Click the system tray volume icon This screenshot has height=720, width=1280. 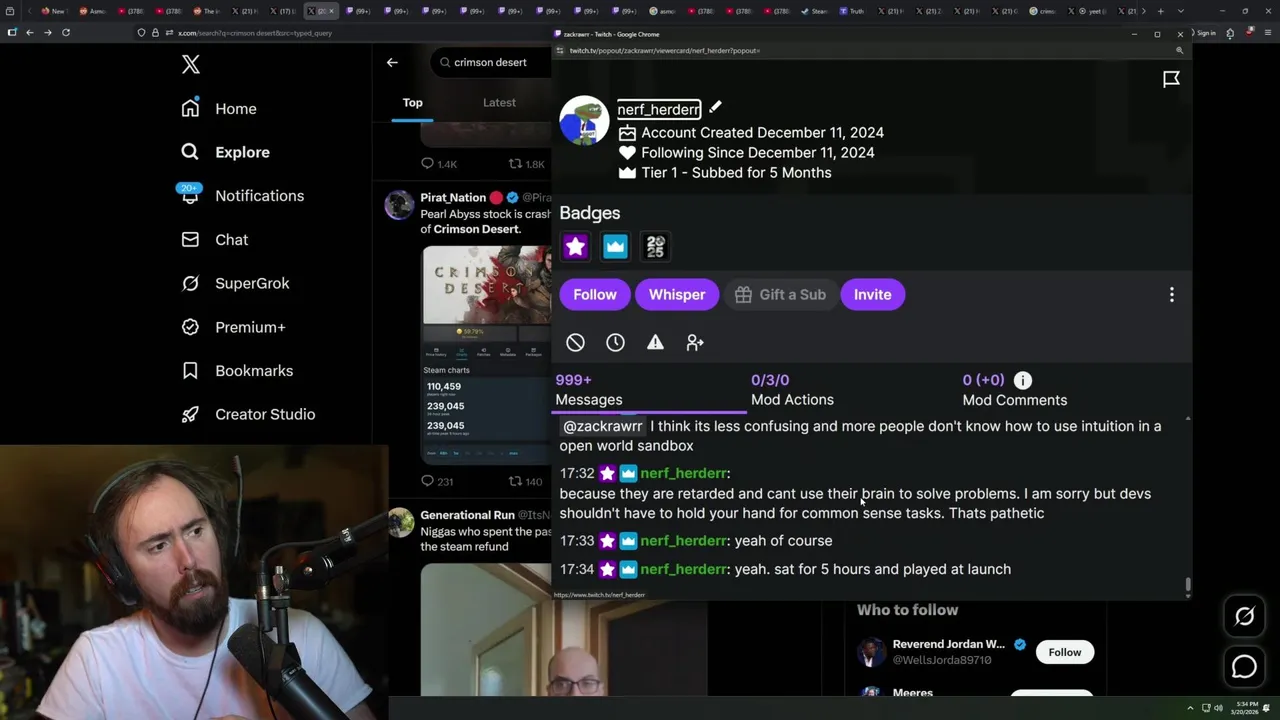tap(1218, 708)
